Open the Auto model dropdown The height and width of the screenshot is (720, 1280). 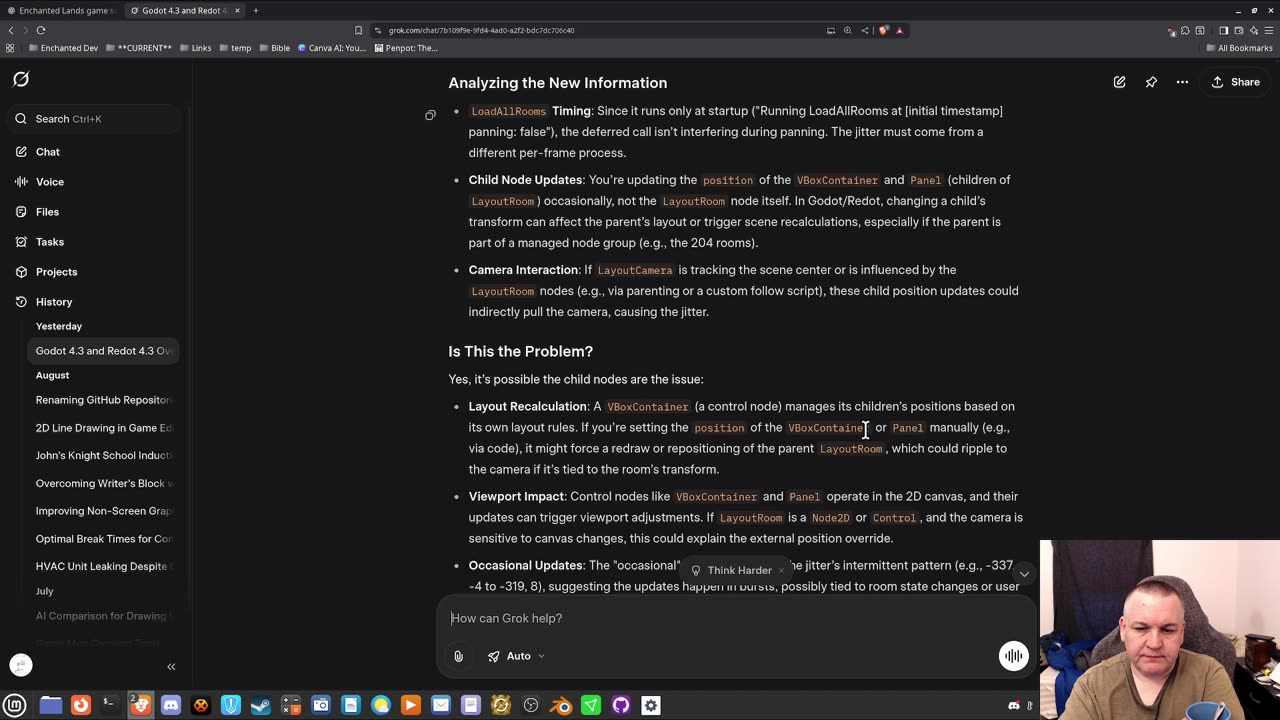(x=516, y=656)
